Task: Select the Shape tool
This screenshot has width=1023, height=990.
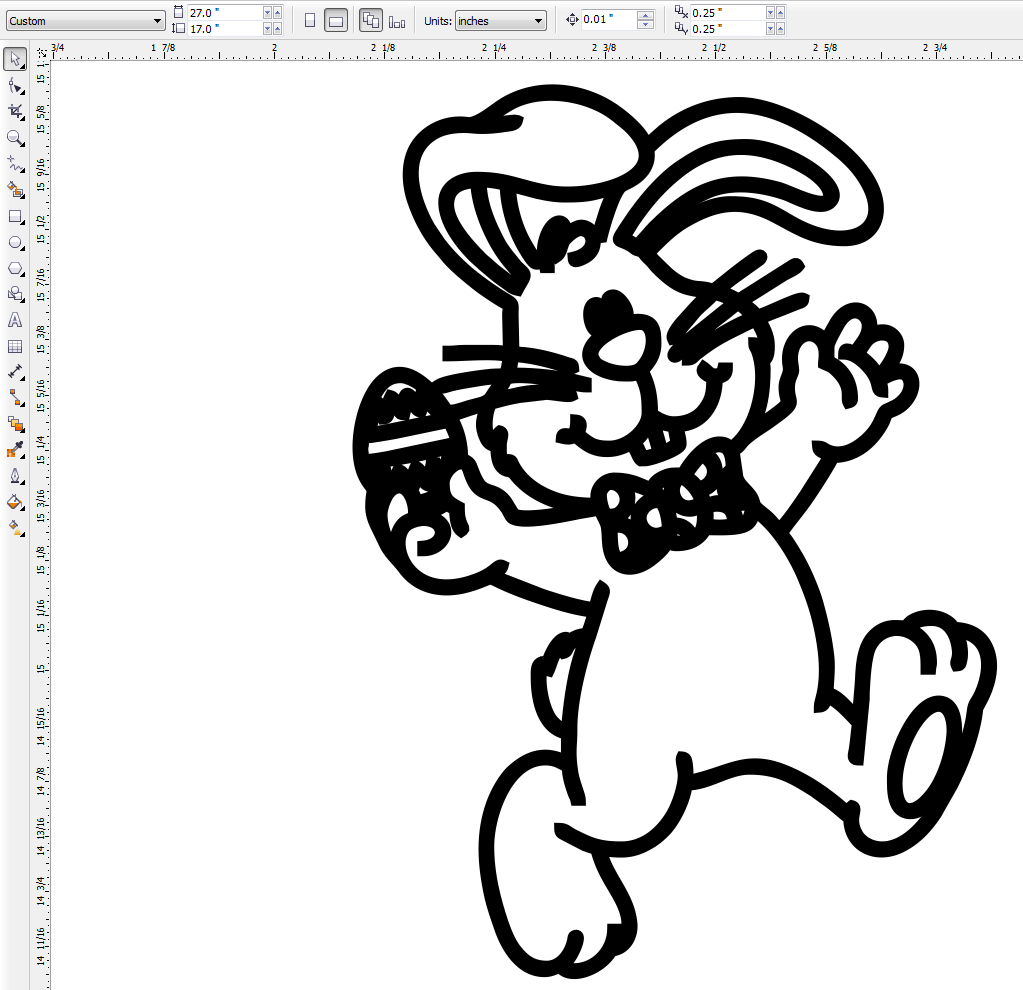Action: pyautogui.click(x=15, y=85)
